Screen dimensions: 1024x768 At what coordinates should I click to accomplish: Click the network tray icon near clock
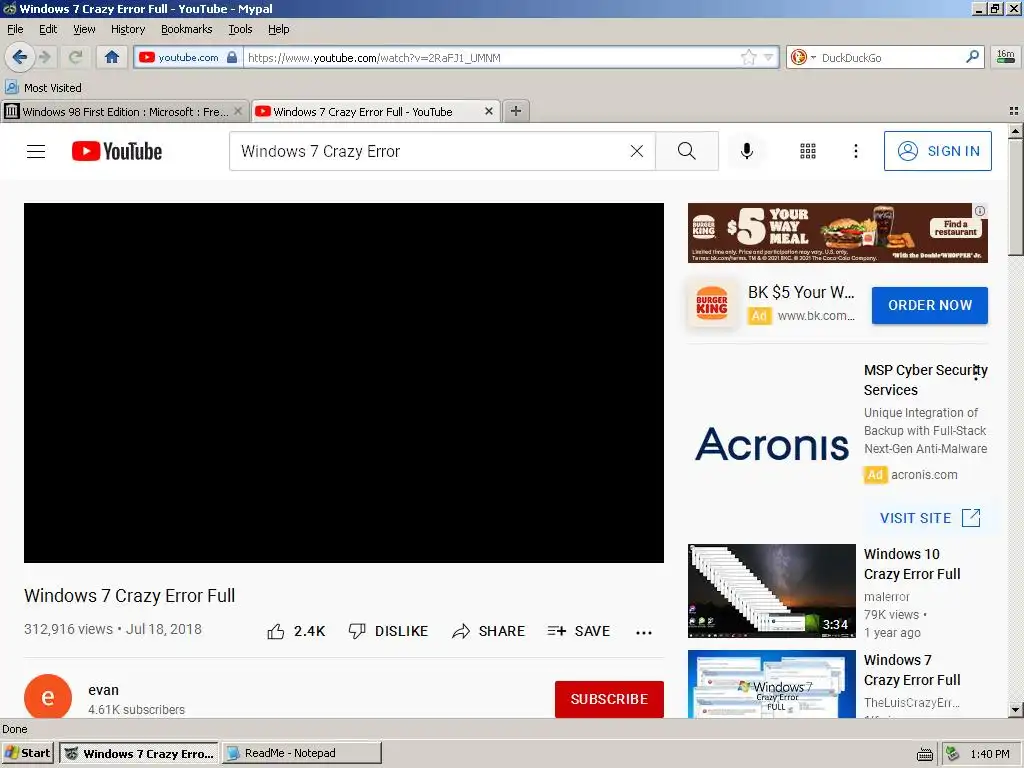[953, 754]
